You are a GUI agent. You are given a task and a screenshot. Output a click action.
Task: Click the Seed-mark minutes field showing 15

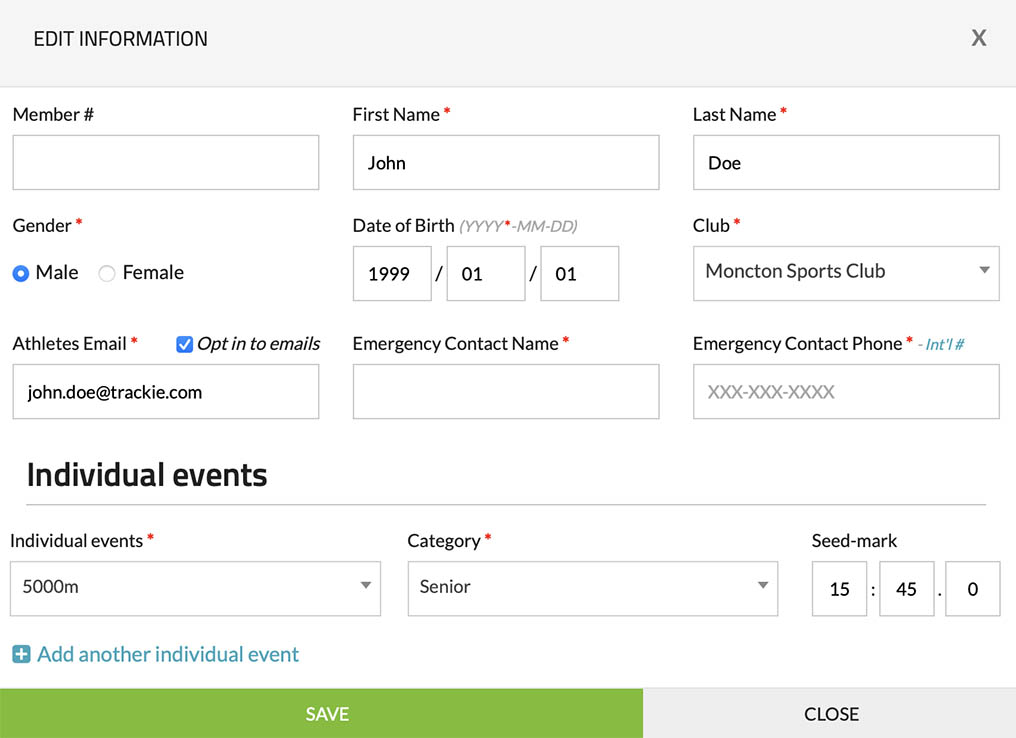coord(839,589)
